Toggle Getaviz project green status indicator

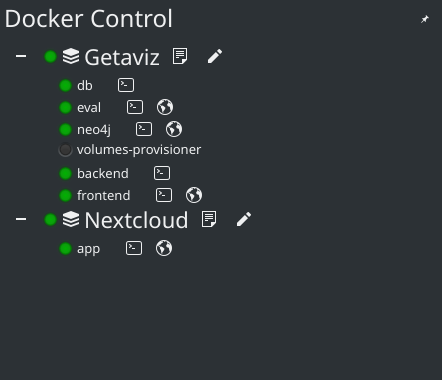tap(50, 56)
